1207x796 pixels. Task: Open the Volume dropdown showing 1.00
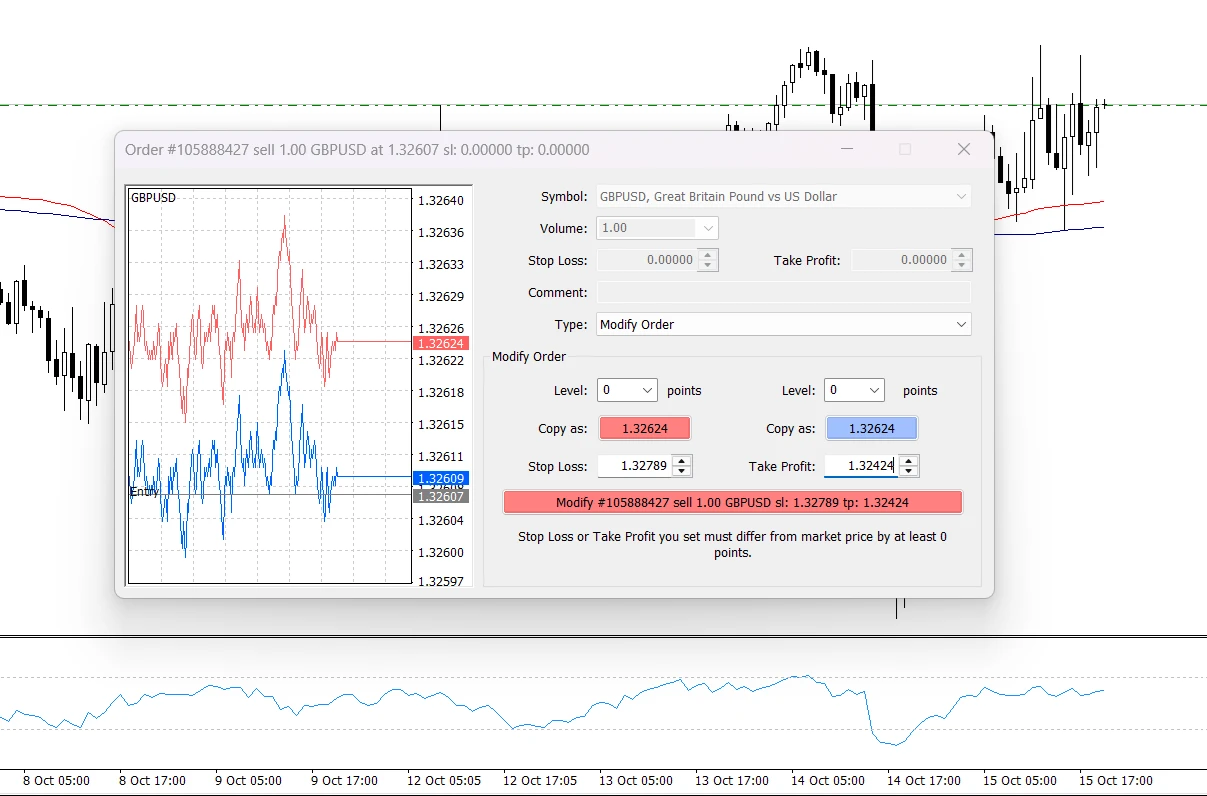coord(657,228)
